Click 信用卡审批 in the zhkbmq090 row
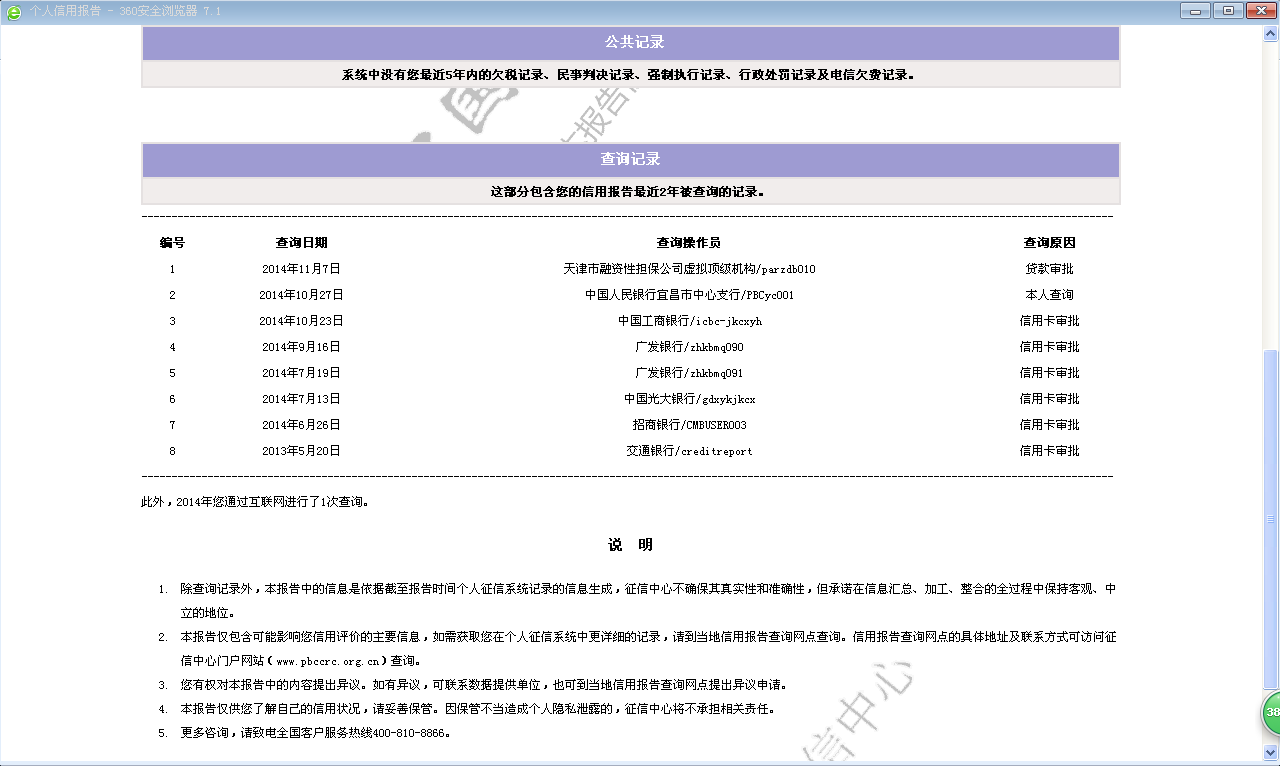The width and height of the screenshot is (1280, 766). point(1050,347)
